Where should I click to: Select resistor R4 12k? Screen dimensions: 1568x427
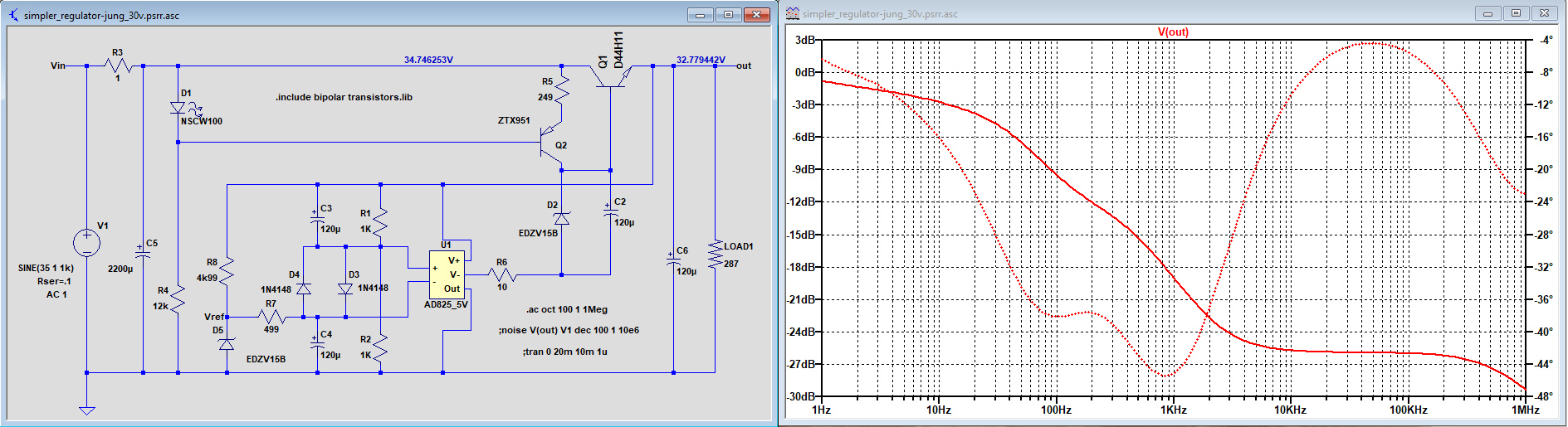click(x=178, y=298)
